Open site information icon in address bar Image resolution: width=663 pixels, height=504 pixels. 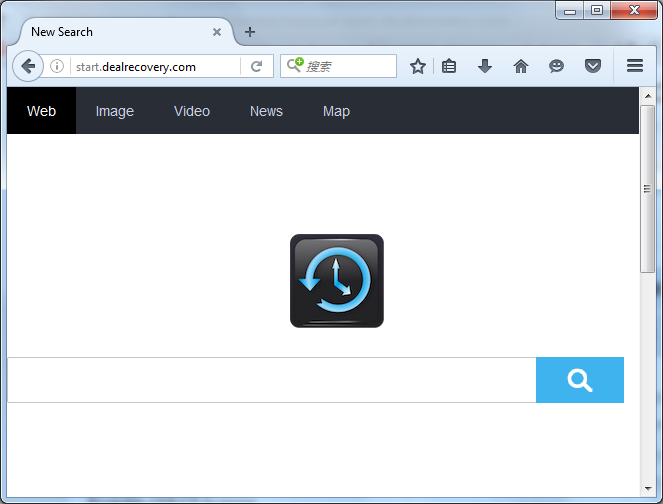(x=57, y=66)
